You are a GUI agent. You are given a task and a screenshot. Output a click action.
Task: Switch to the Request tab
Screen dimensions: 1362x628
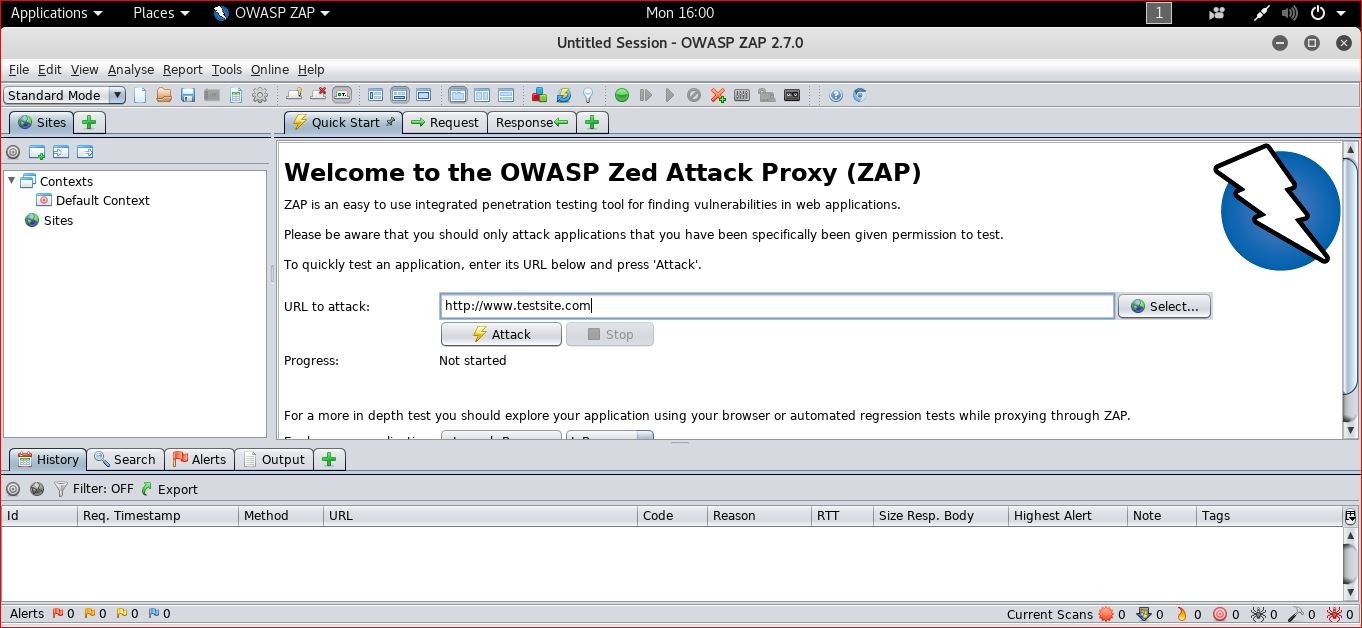pos(445,122)
